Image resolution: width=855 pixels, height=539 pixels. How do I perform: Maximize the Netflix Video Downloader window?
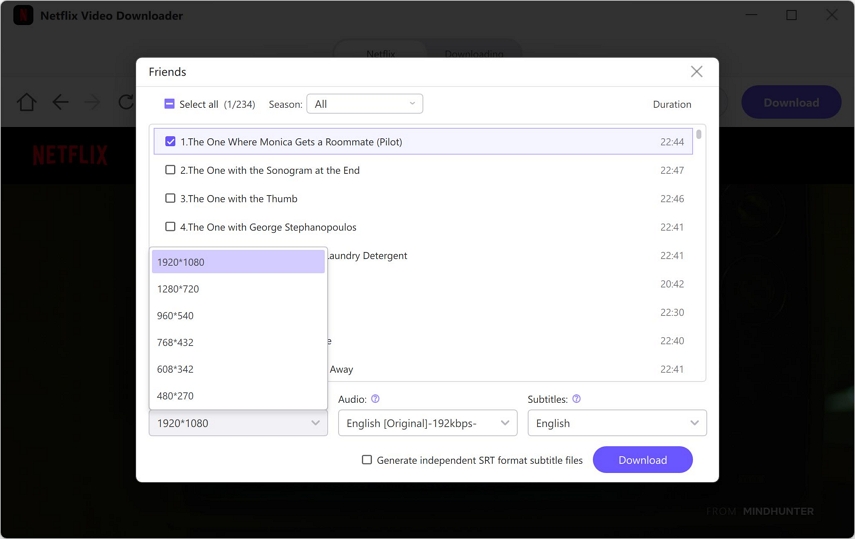coord(791,15)
